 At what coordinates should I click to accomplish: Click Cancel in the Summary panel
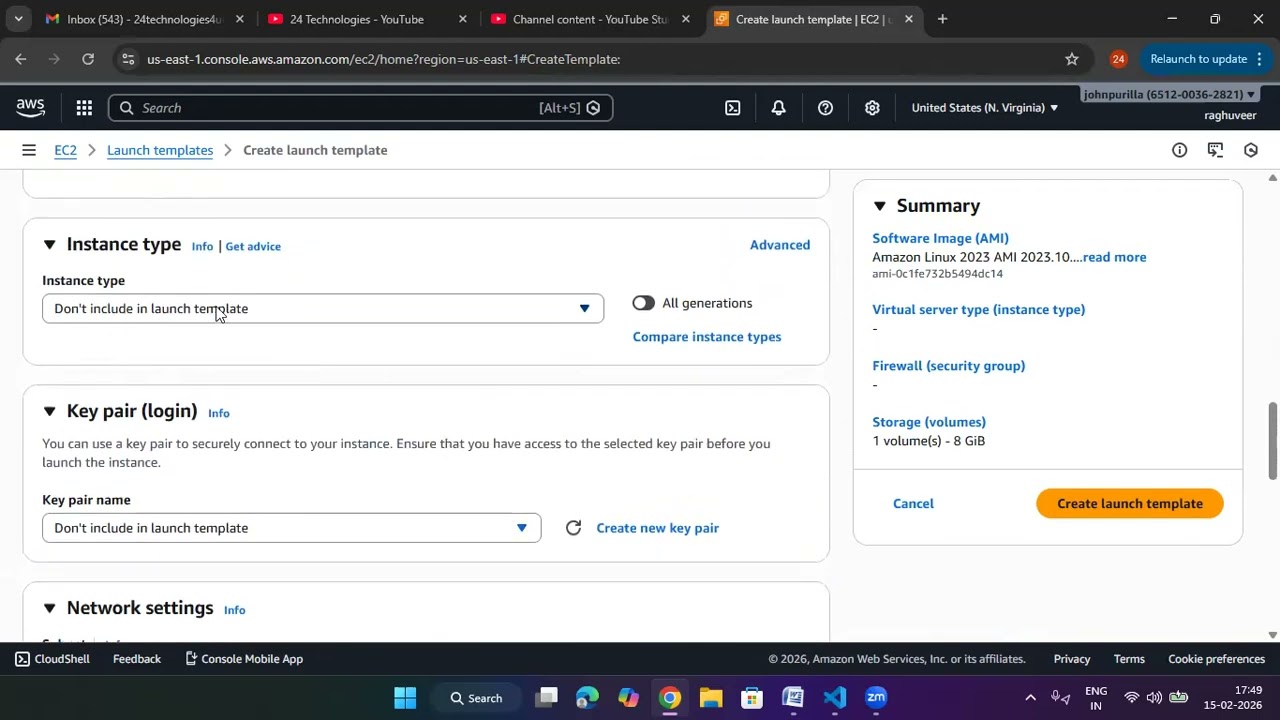913,503
